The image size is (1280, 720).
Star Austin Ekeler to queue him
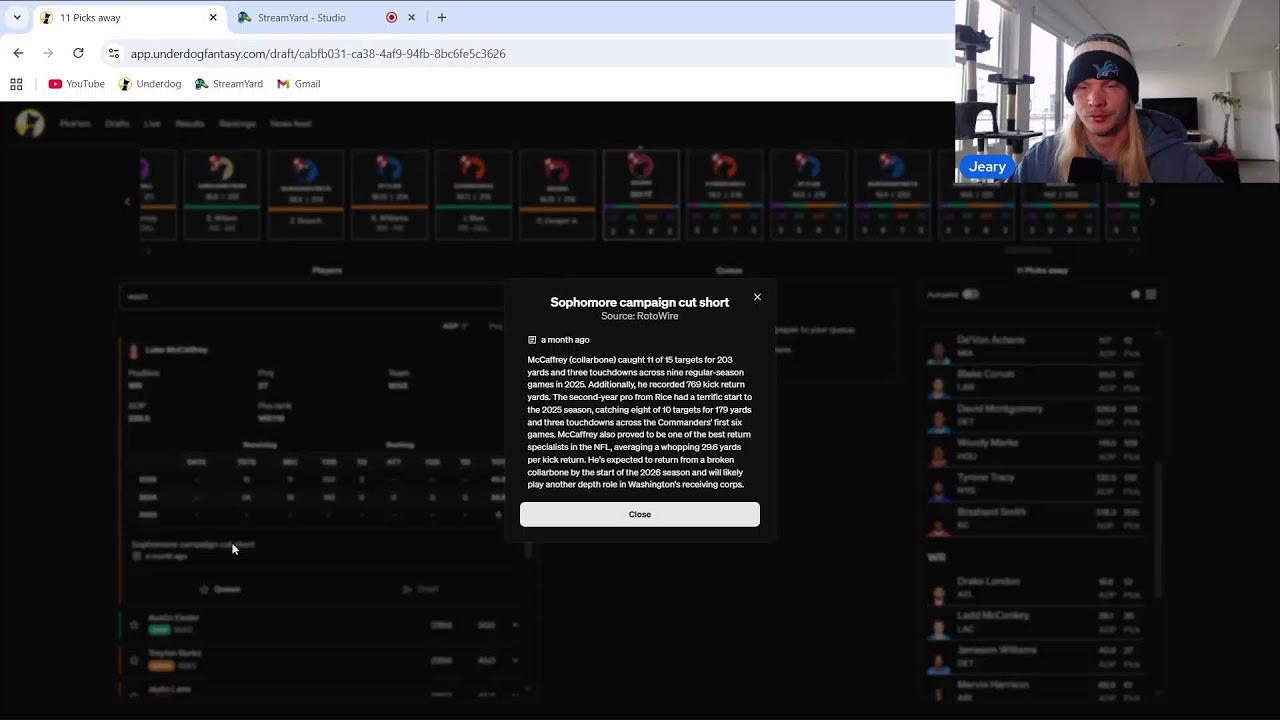click(134, 625)
